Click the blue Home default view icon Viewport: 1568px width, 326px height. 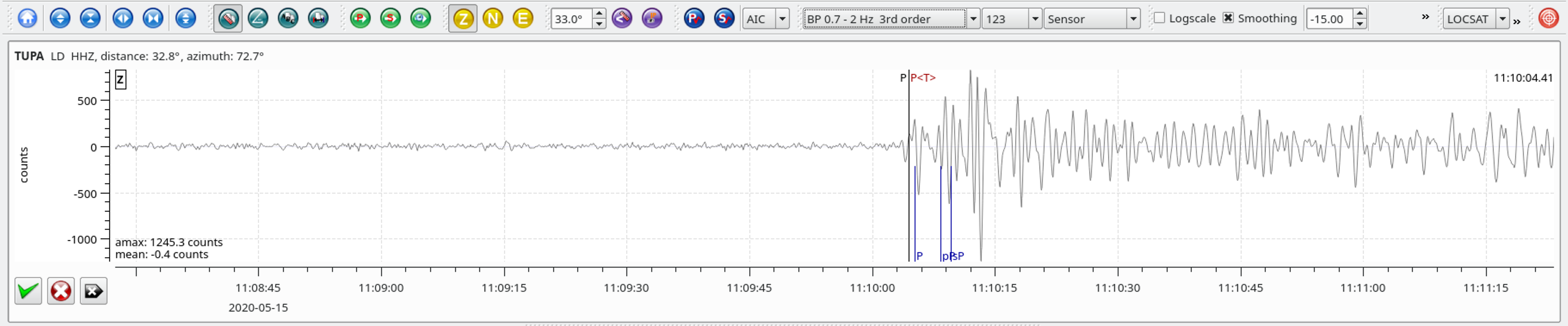click(28, 18)
